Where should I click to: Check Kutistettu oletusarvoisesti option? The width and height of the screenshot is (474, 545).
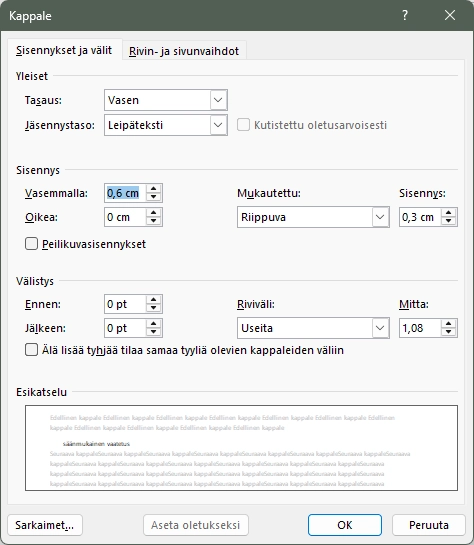pyautogui.click(x=243, y=125)
